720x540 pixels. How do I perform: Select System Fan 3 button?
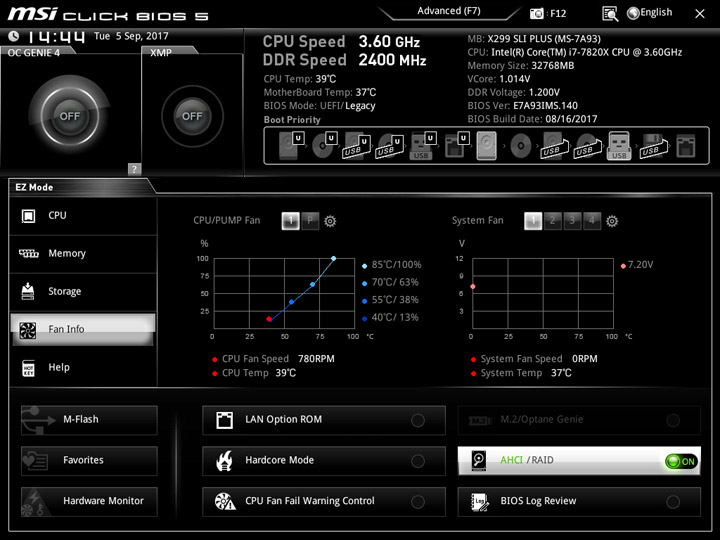point(572,221)
